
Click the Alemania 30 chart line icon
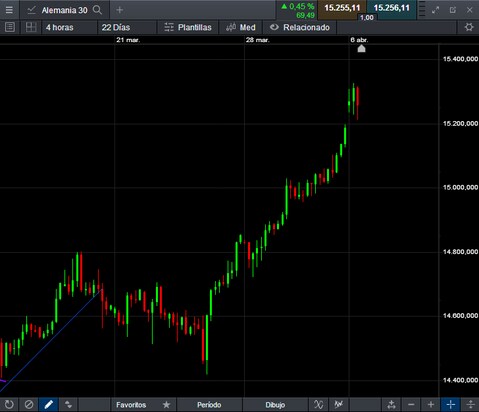coord(31,10)
